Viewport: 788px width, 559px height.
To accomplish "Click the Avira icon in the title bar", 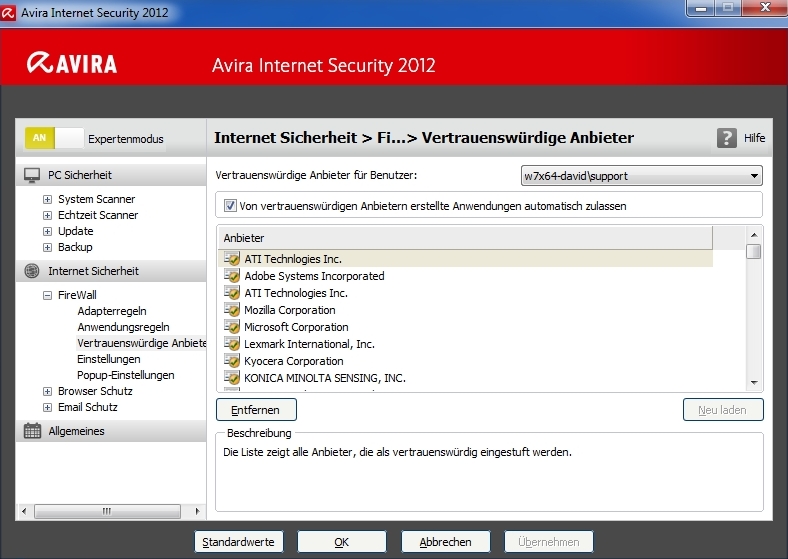I will [8, 13].
